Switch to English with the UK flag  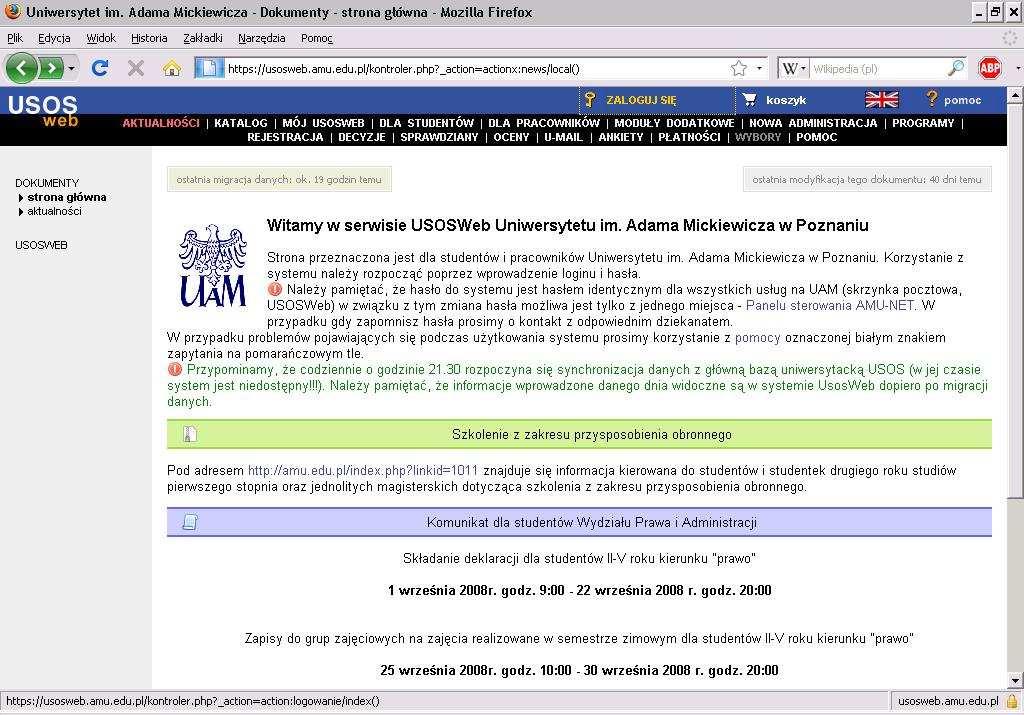[x=882, y=100]
